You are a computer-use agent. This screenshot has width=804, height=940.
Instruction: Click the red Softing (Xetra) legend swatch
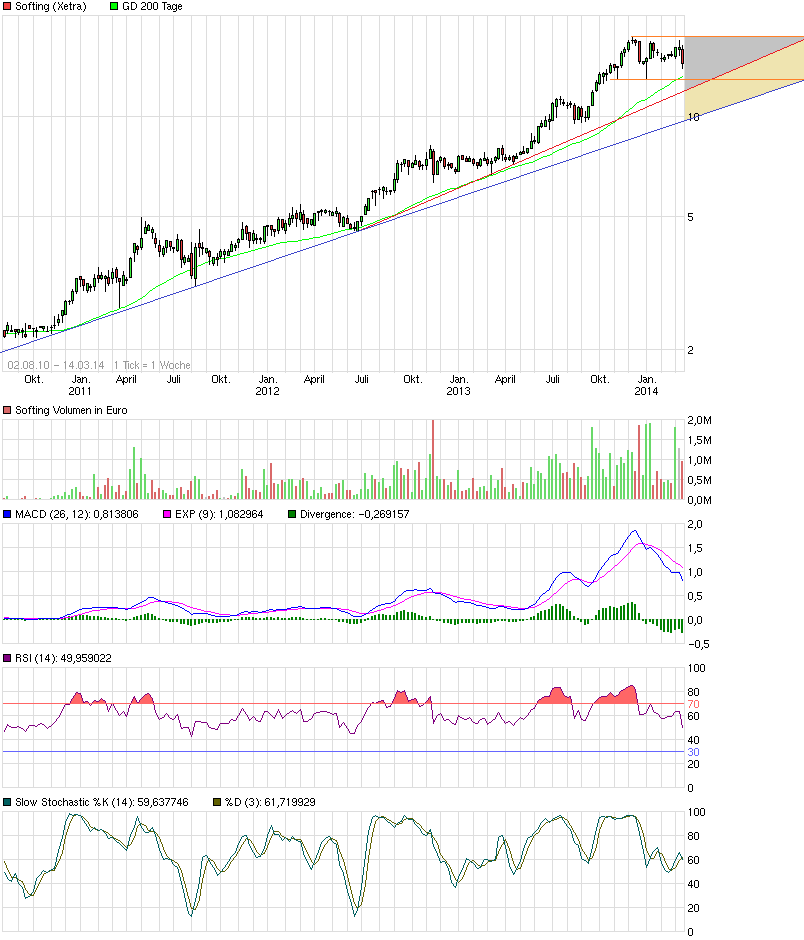pos(7,7)
